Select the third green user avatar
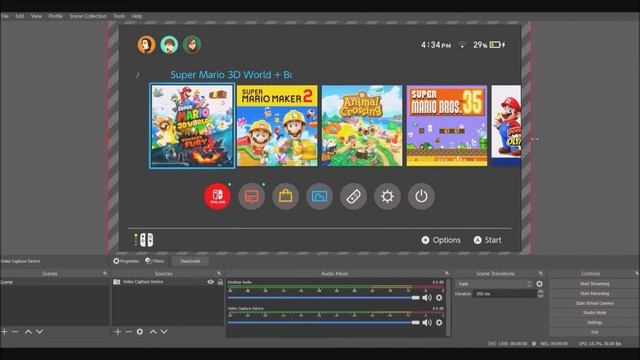640x360 pixels. [x=192, y=44]
